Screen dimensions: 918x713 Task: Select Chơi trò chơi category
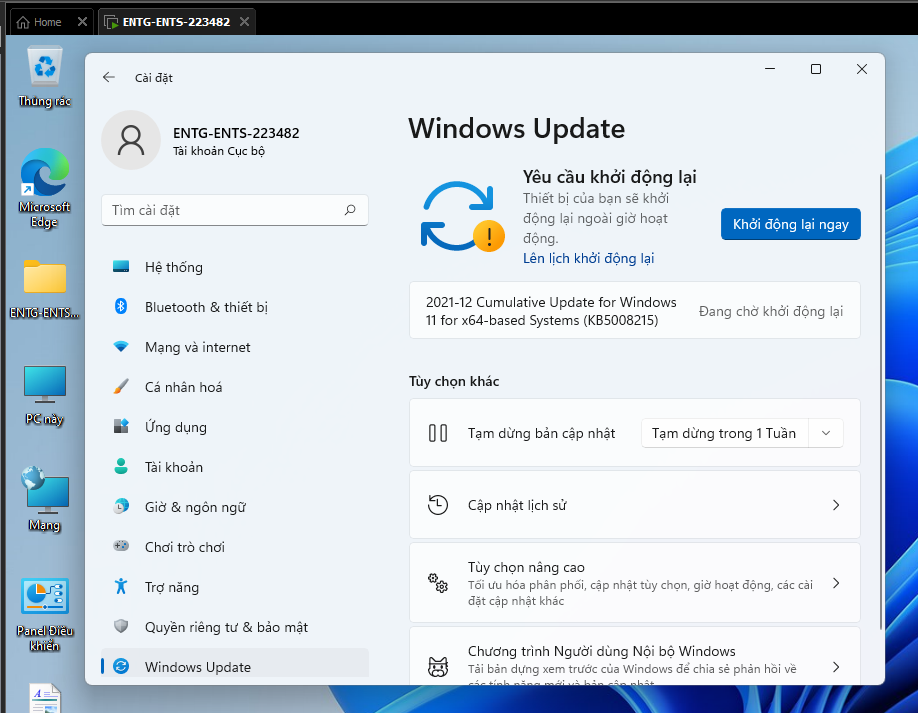point(235,547)
